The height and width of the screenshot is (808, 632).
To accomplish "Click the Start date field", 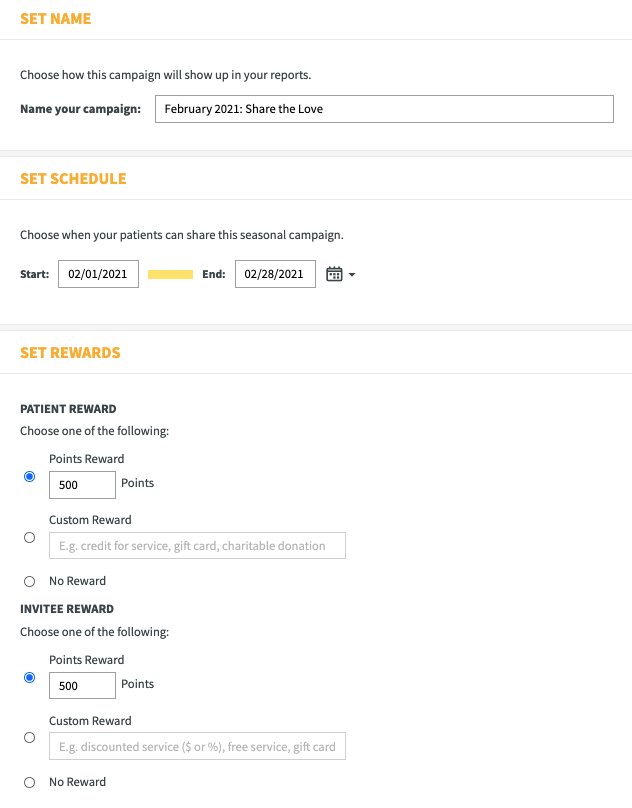I will tap(98, 274).
